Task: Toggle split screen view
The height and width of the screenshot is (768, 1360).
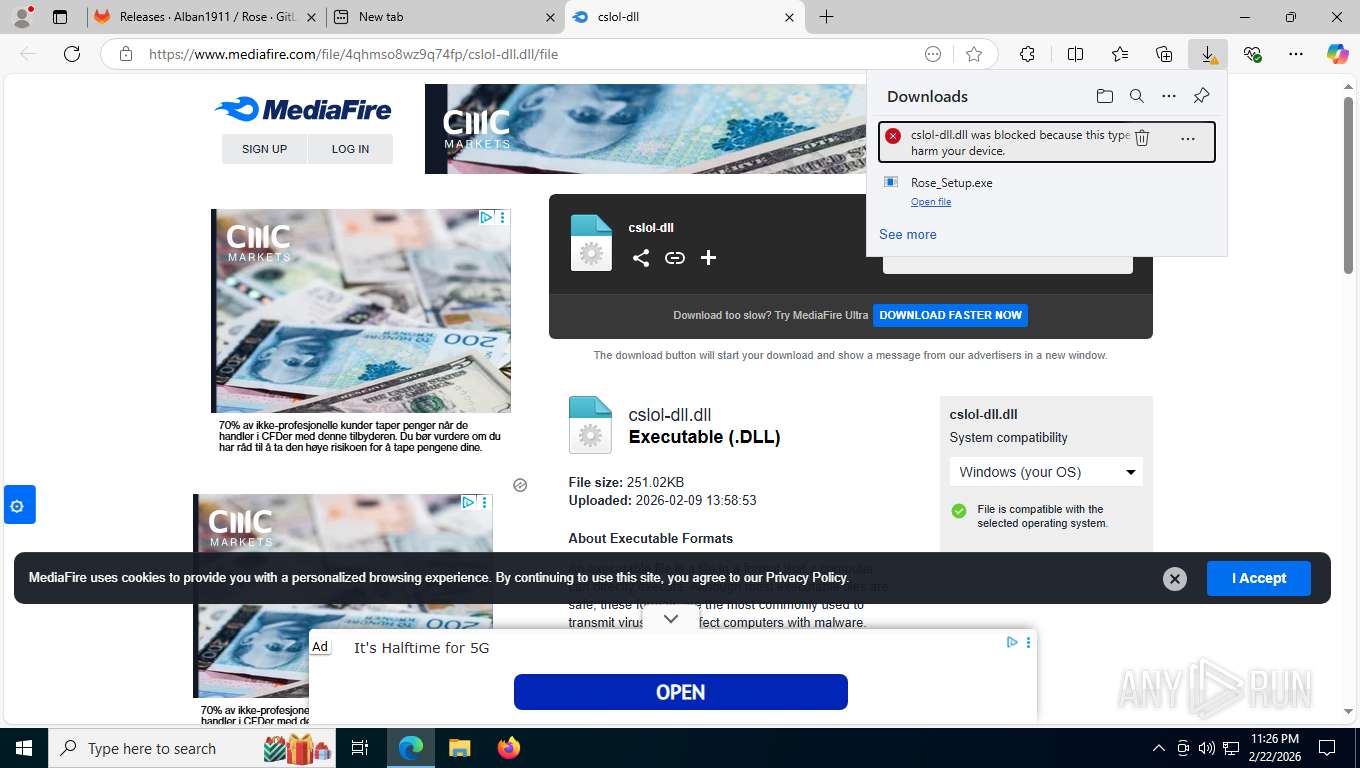Action: 1075,54
